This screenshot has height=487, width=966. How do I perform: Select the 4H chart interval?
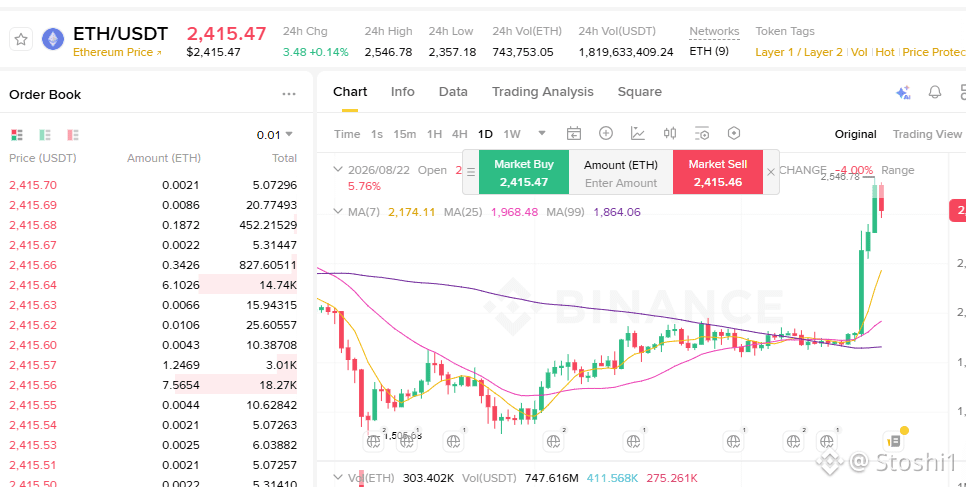coord(460,134)
